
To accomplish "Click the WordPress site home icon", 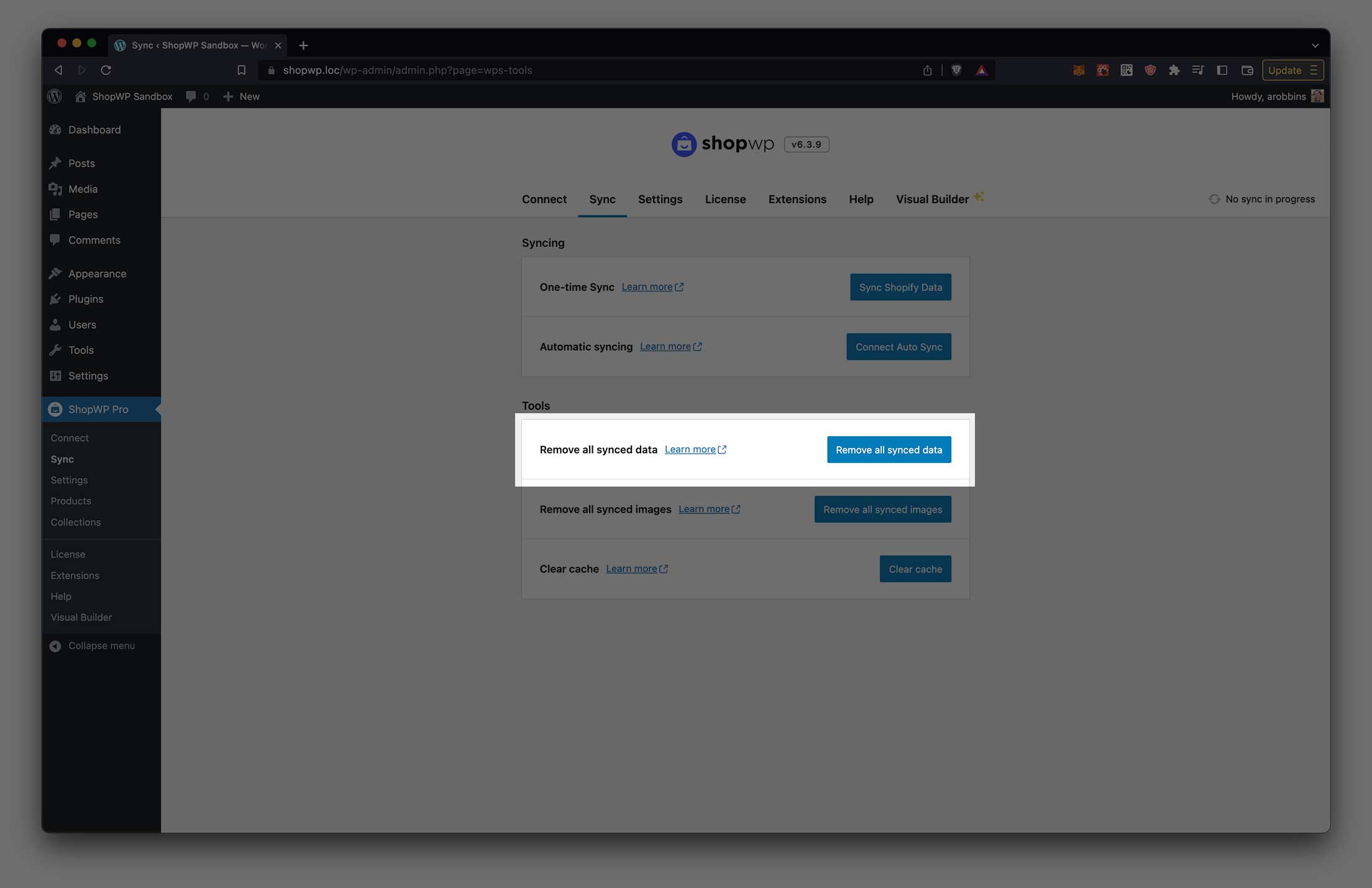I will click(80, 96).
